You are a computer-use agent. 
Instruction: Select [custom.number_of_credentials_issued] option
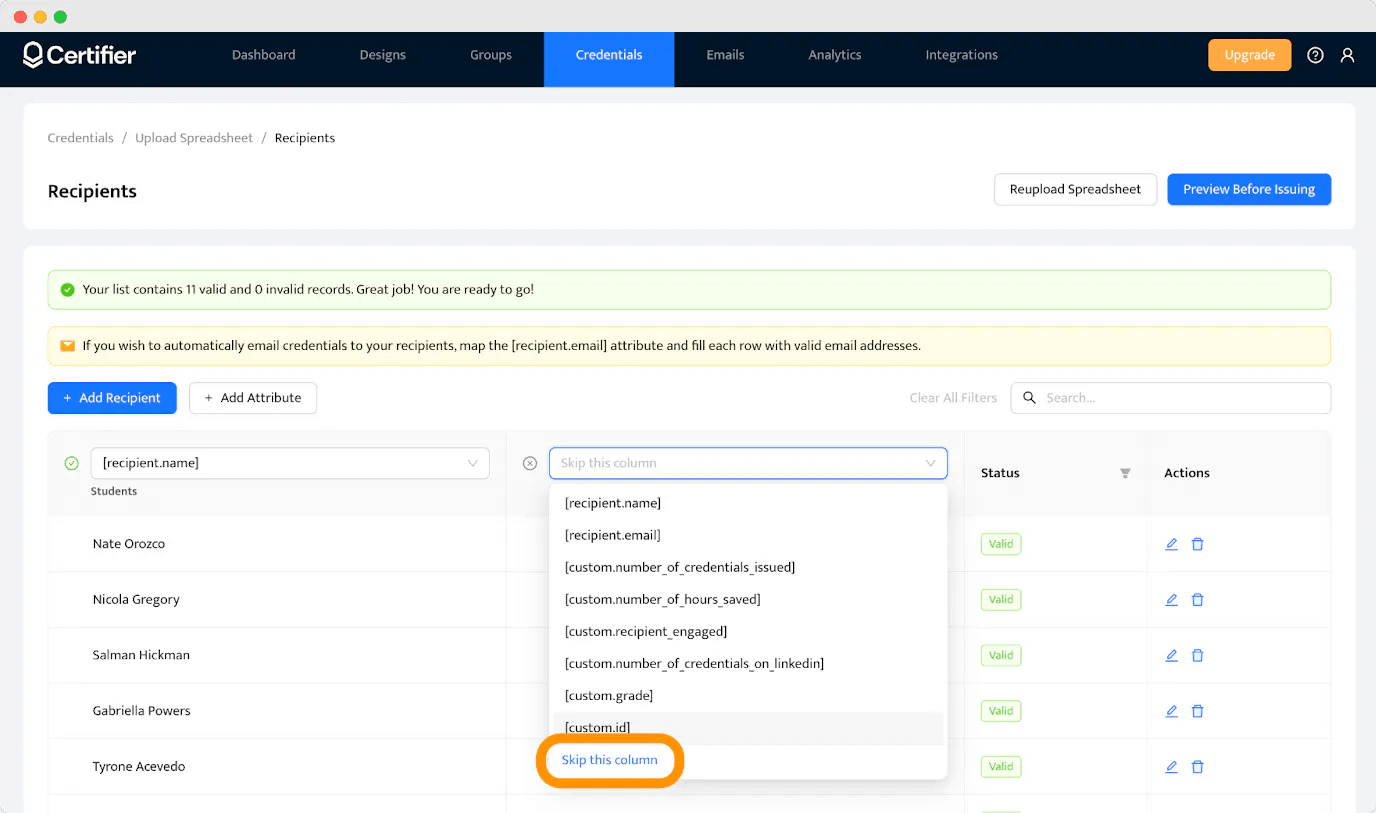tap(748, 567)
